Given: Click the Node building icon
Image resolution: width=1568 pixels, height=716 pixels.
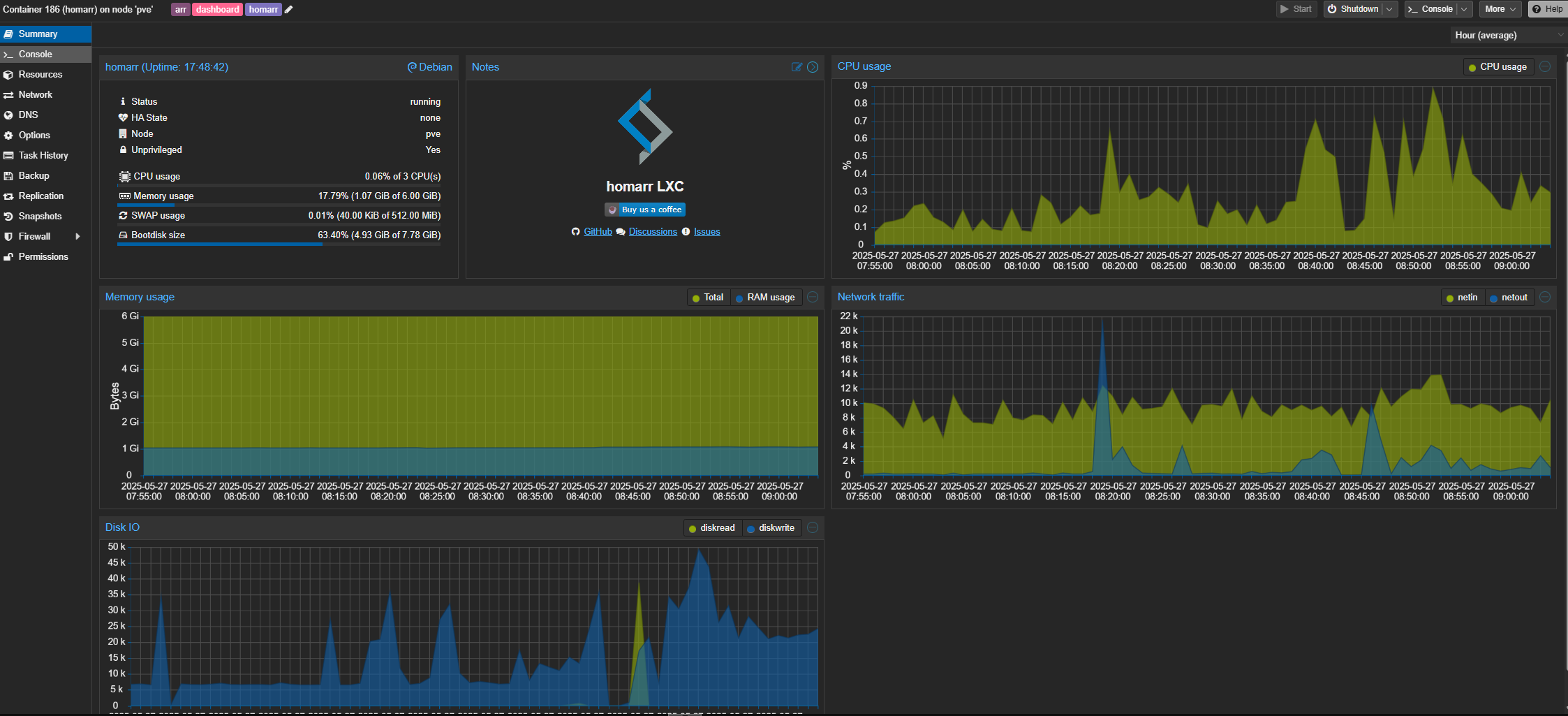Looking at the screenshot, I should tap(124, 133).
